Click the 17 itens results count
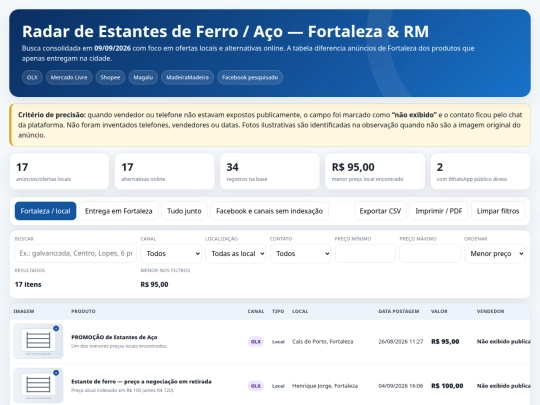 pyautogui.click(x=28, y=284)
